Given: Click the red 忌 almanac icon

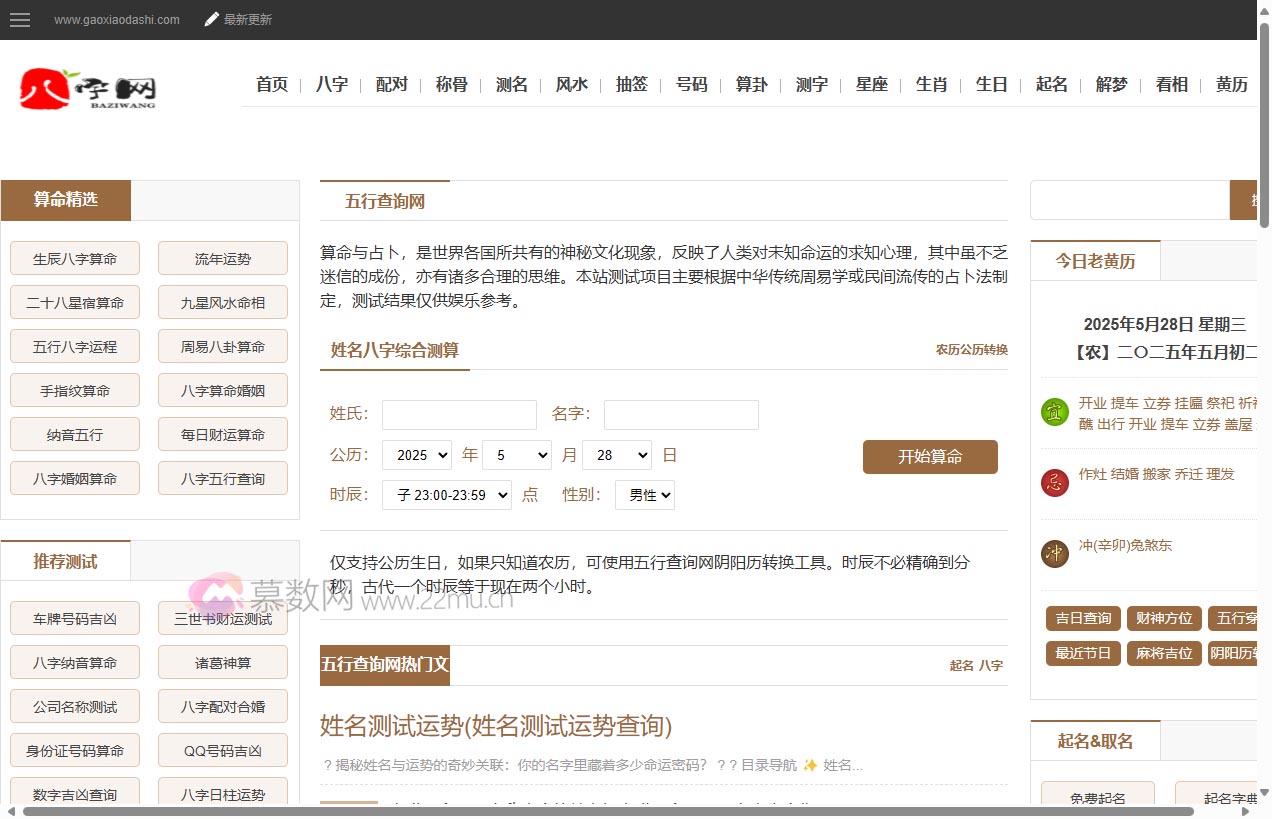Looking at the screenshot, I should point(1054,483).
